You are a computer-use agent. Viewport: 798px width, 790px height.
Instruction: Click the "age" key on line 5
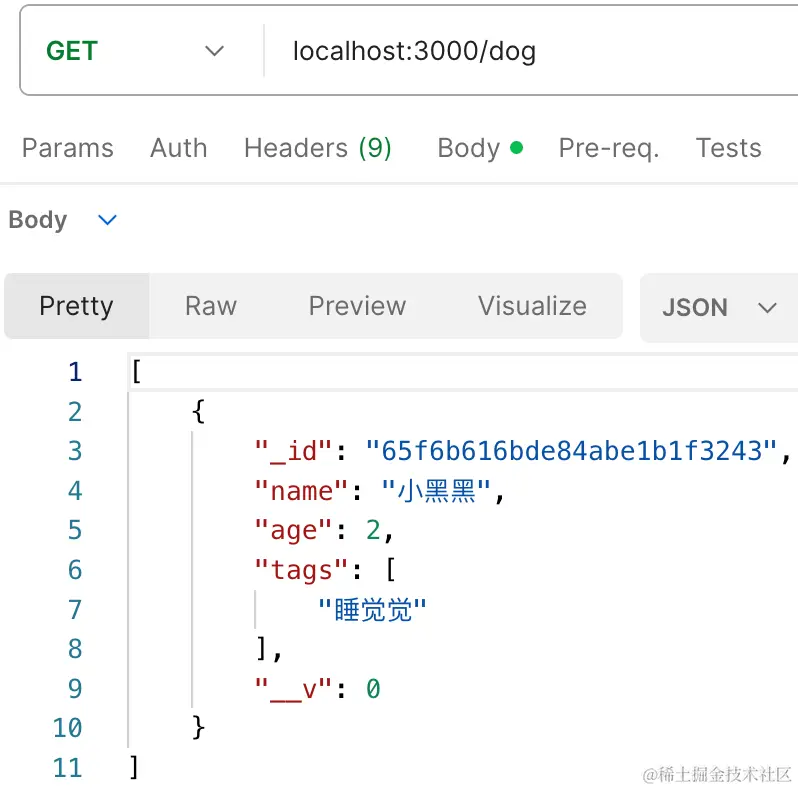[x=293, y=531]
